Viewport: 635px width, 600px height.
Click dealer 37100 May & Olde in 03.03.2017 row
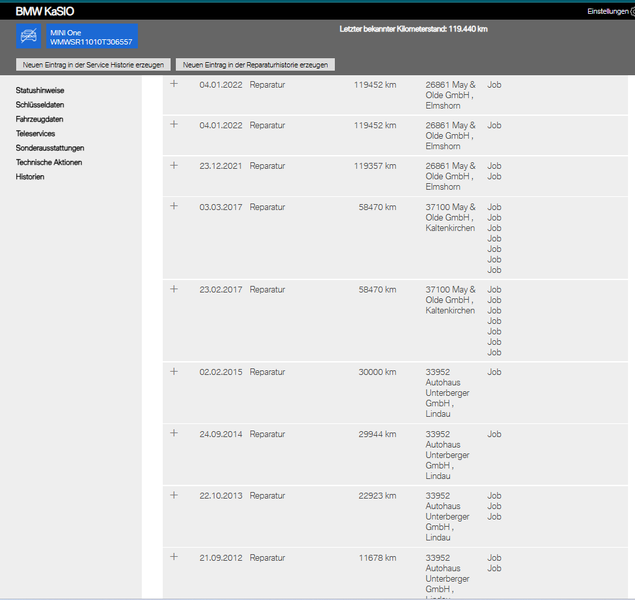click(x=450, y=217)
